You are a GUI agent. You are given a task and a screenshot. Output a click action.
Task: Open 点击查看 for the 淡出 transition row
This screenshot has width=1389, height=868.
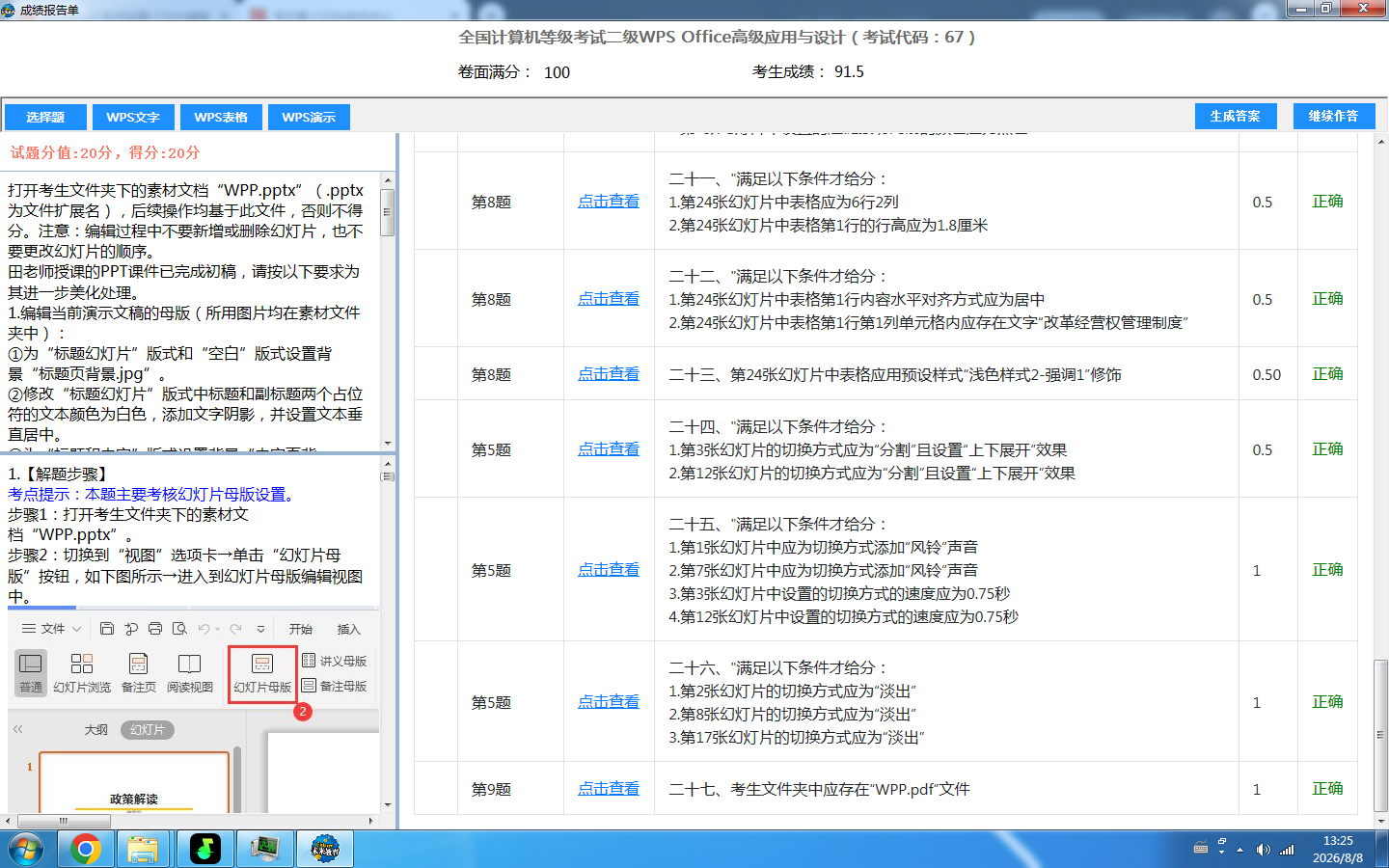pyautogui.click(x=609, y=702)
